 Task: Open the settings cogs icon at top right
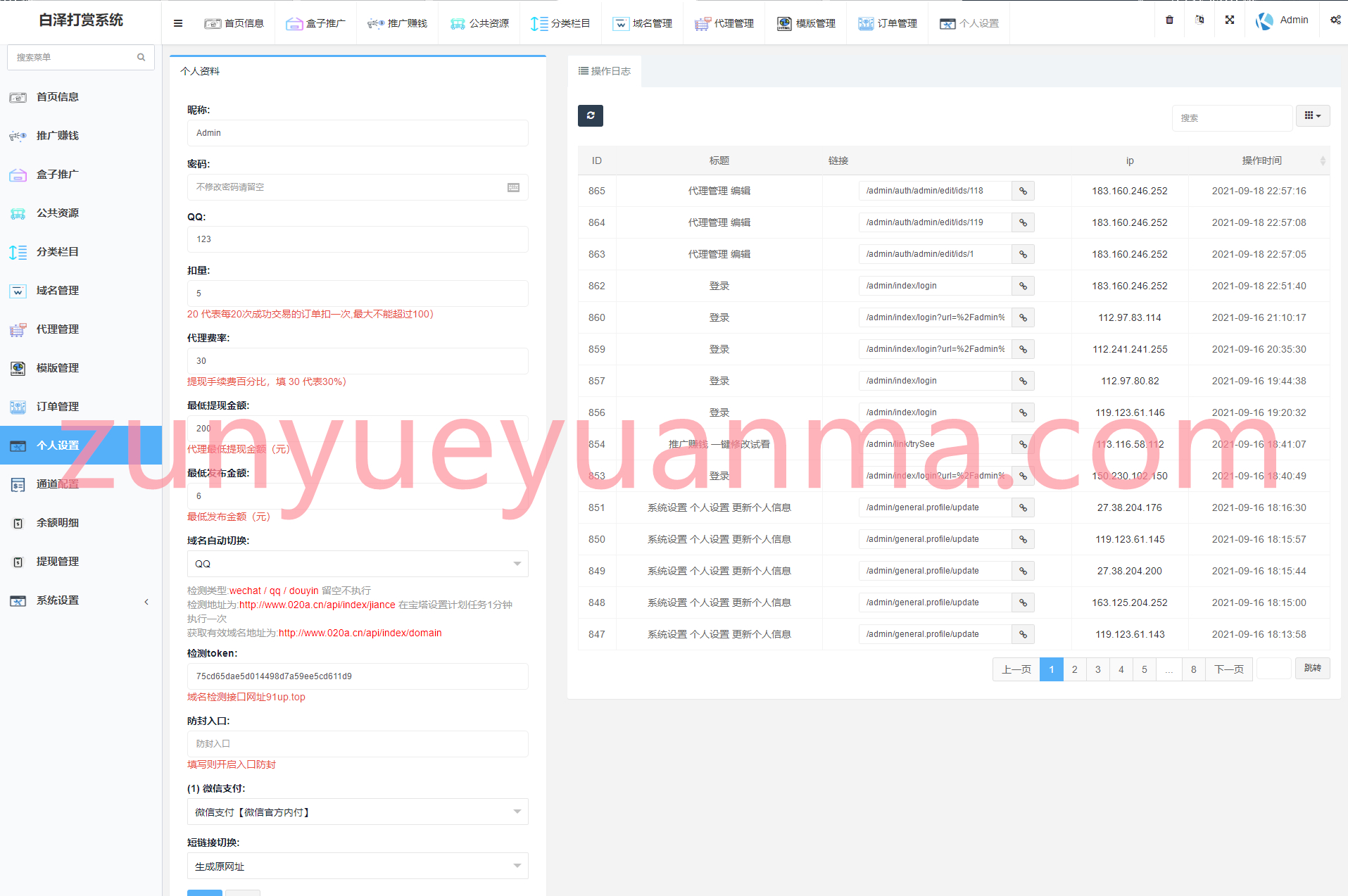1335,20
